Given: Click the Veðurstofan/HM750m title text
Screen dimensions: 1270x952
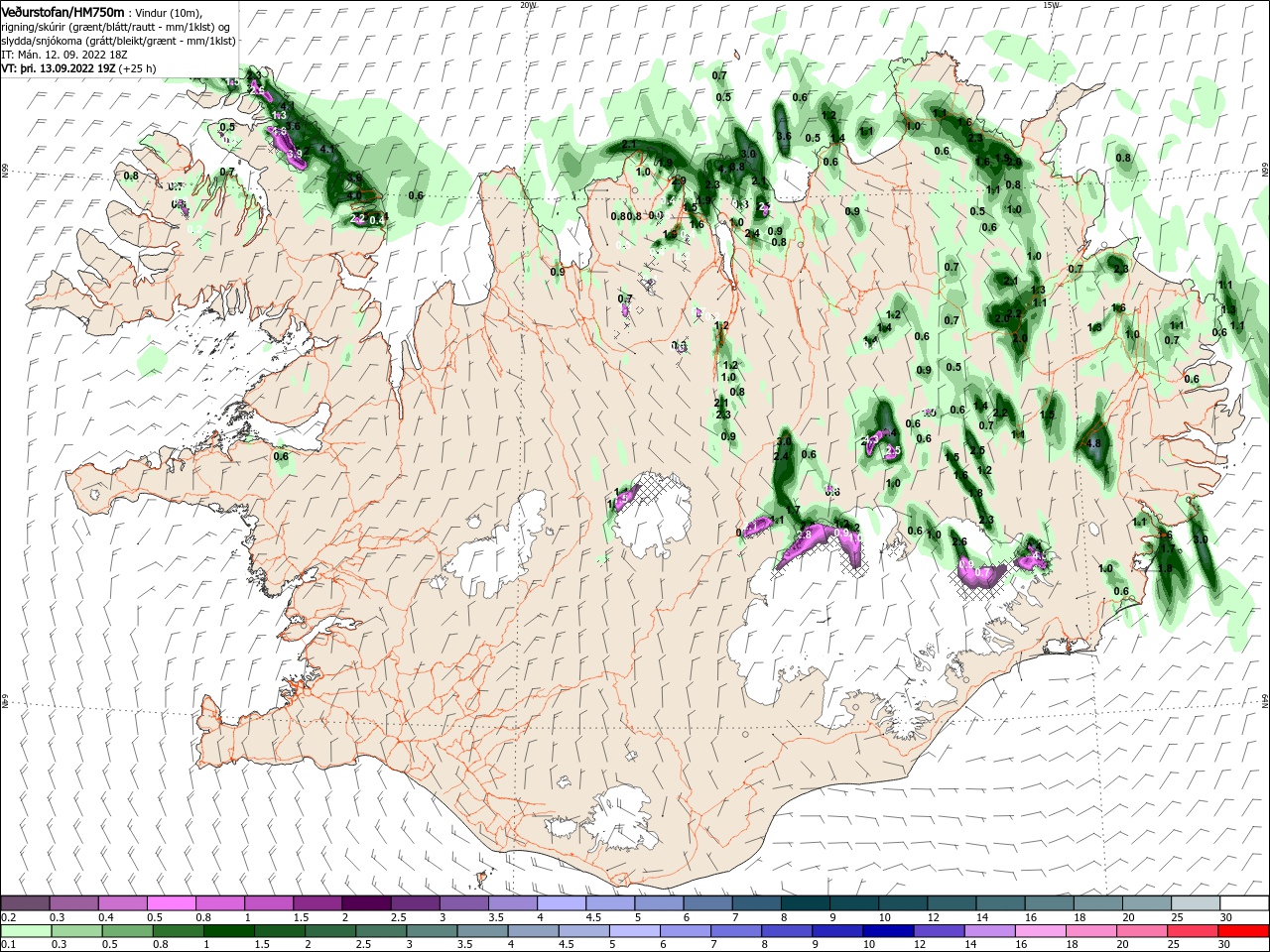Looking at the screenshot, I should 63,11.
